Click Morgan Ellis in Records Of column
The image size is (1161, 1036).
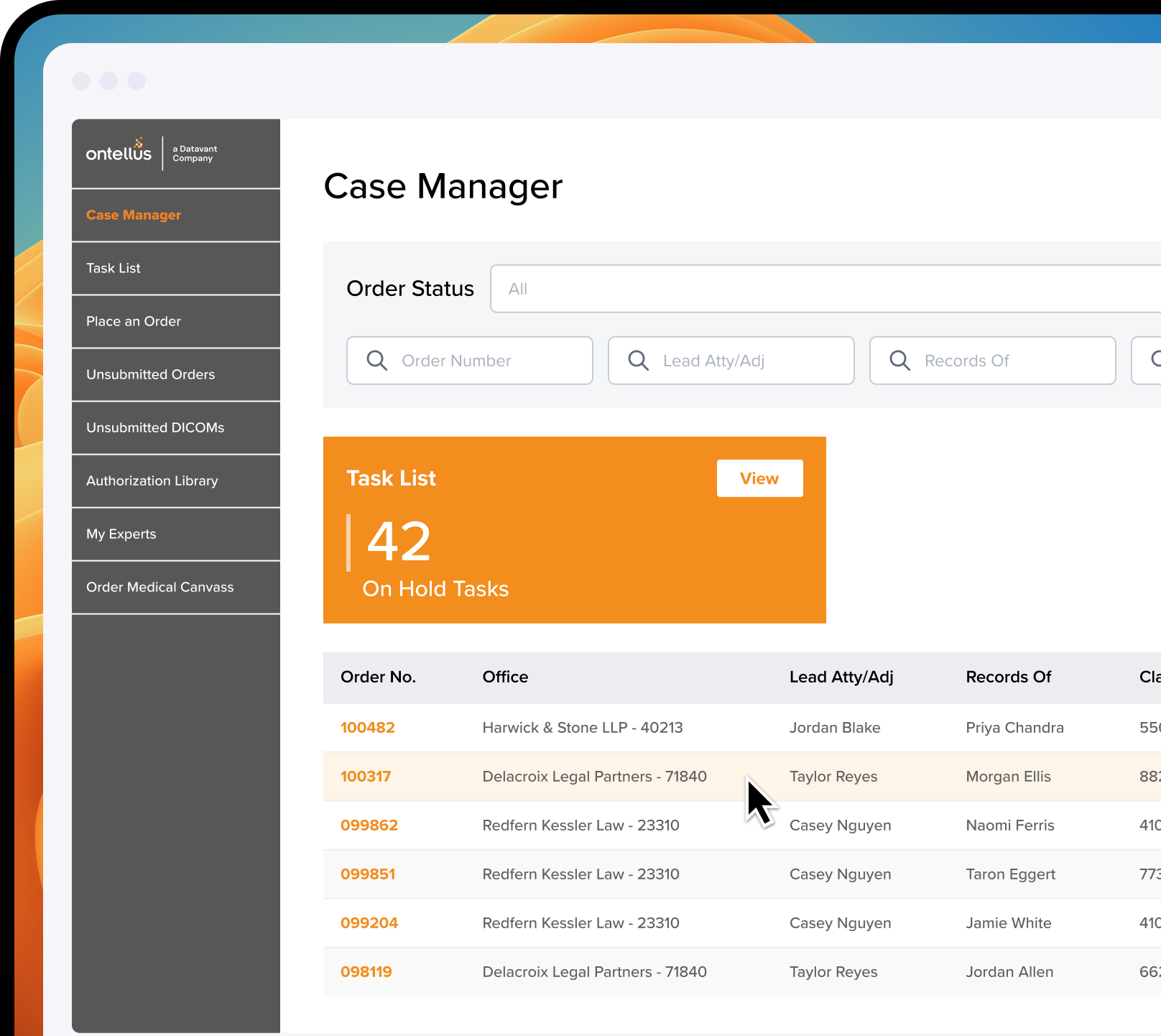1008,777
